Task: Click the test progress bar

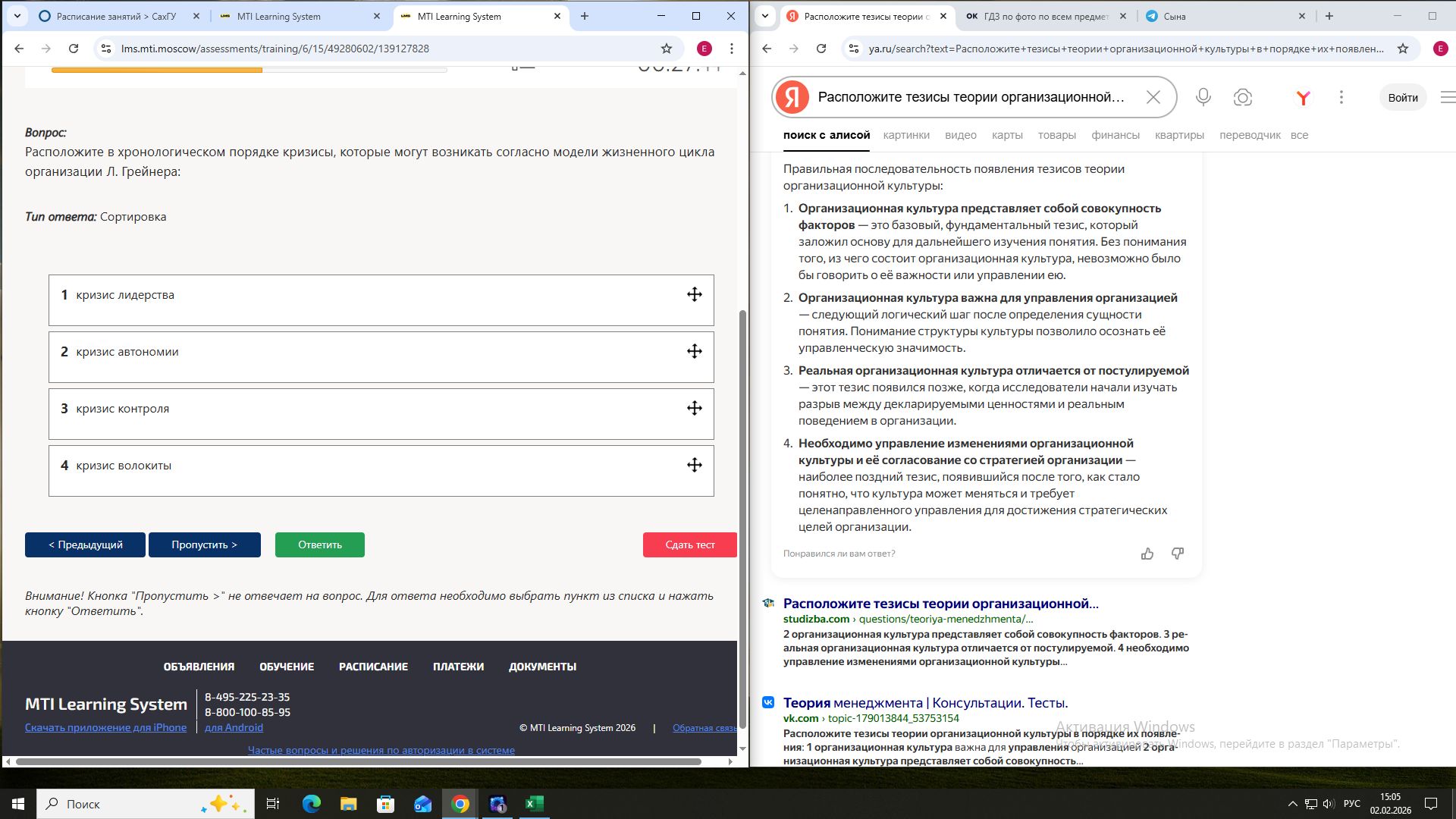Action: [249, 70]
